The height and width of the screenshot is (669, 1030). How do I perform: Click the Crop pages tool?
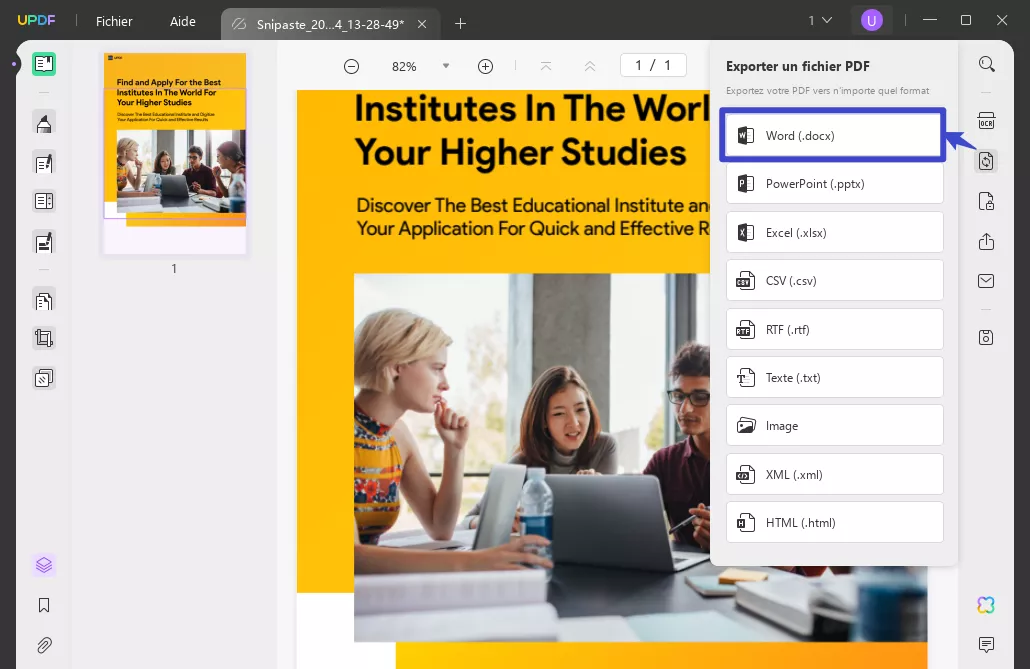point(44,338)
